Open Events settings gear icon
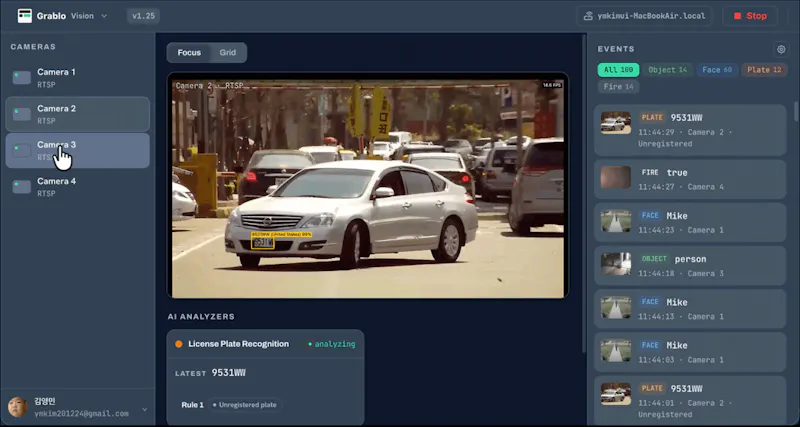The width and height of the screenshot is (800, 427). (x=781, y=49)
